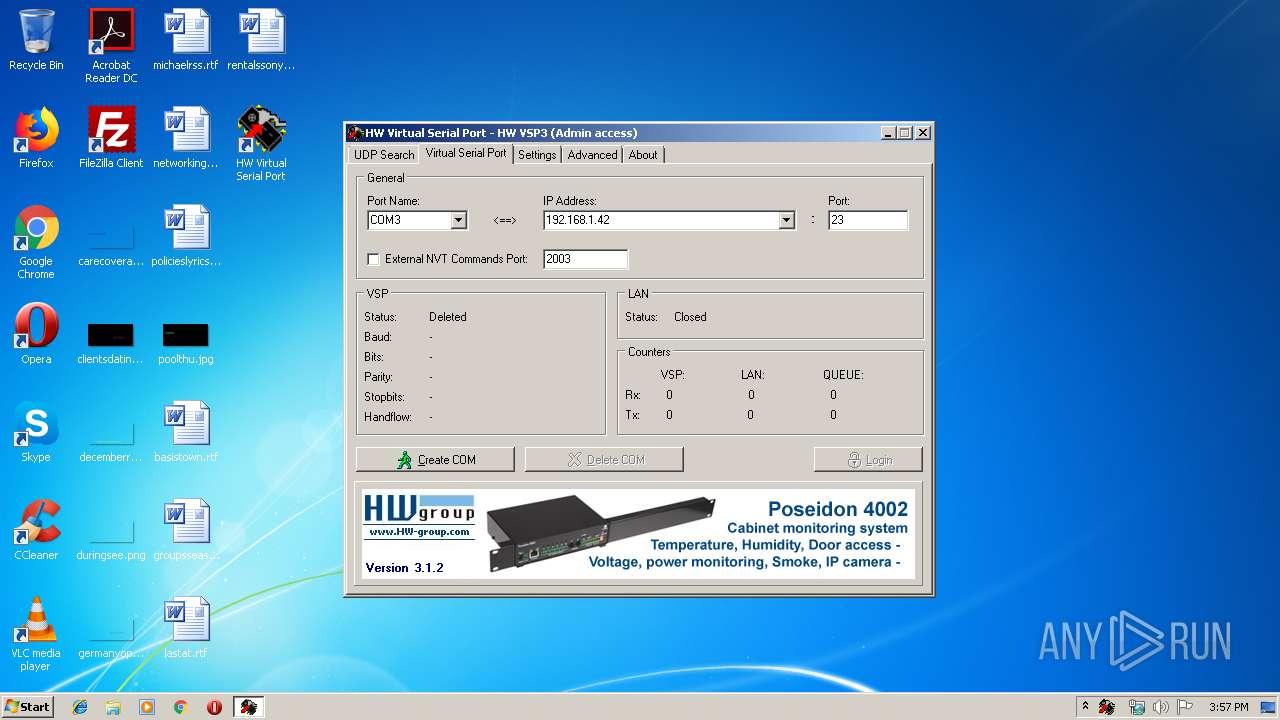This screenshot has width=1280, height=720.
Task: Open the networking document icon
Action: (x=186, y=138)
